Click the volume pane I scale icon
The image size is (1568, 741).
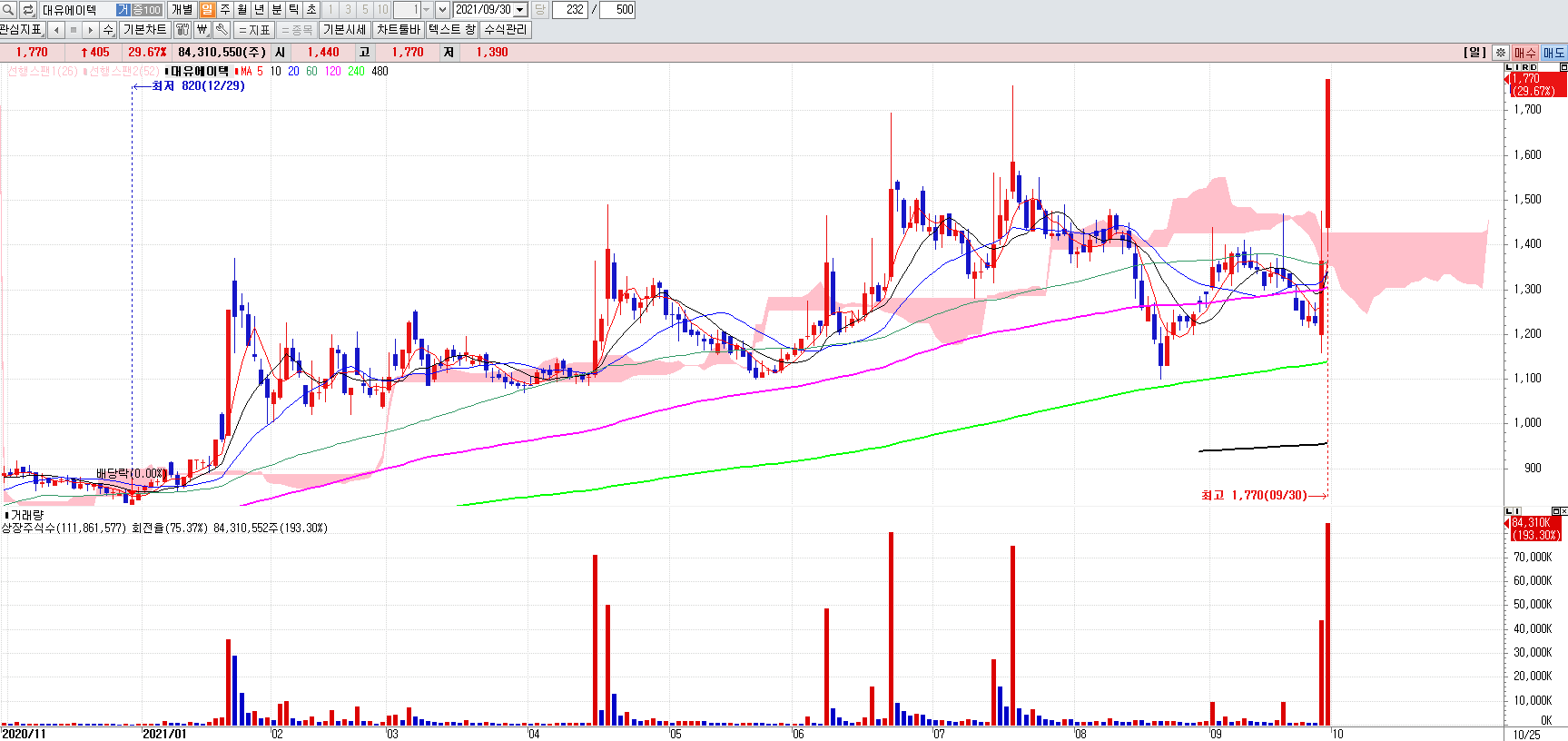(1516, 511)
